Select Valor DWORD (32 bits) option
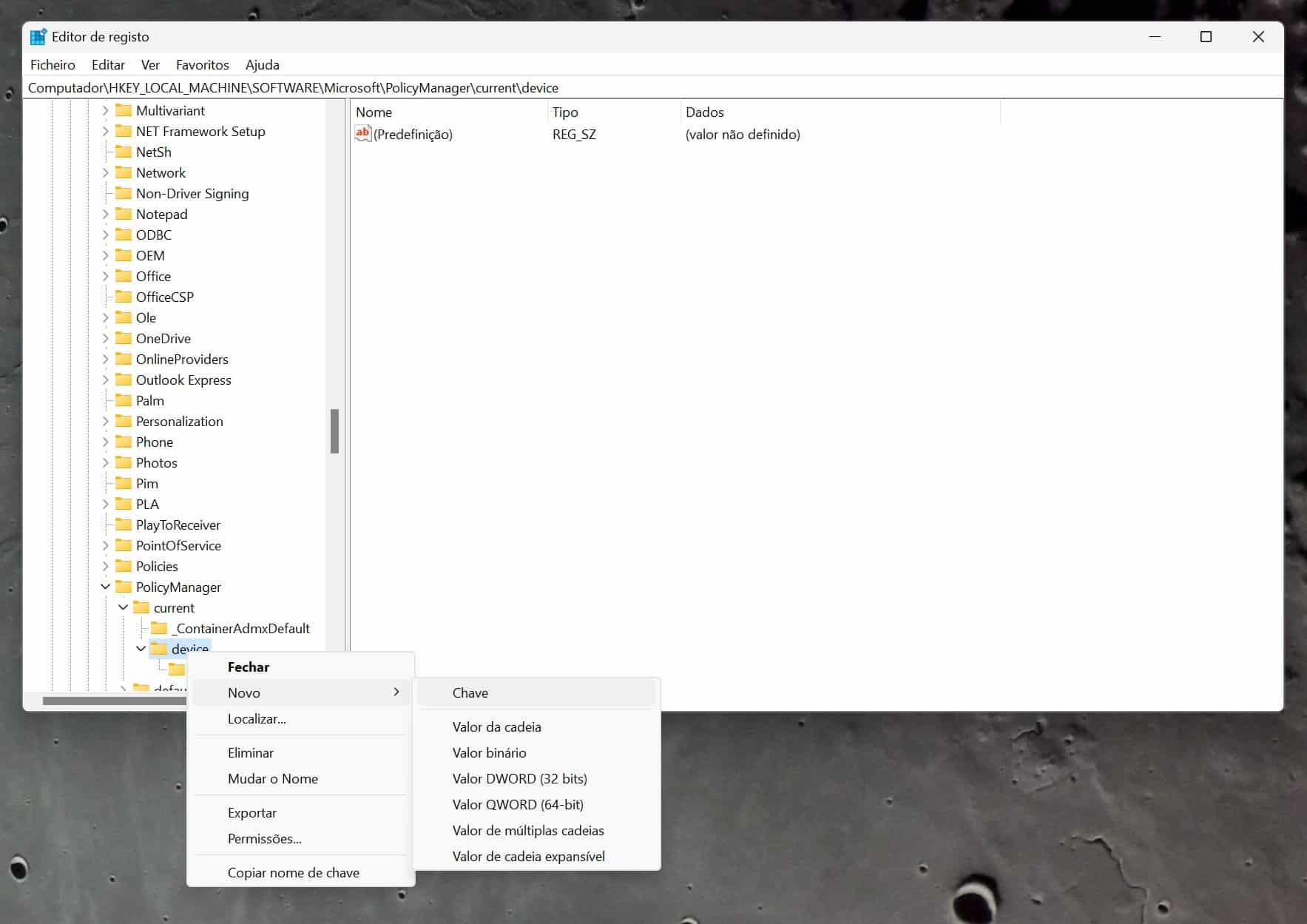The width and height of the screenshot is (1307, 924). (x=519, y=778)
